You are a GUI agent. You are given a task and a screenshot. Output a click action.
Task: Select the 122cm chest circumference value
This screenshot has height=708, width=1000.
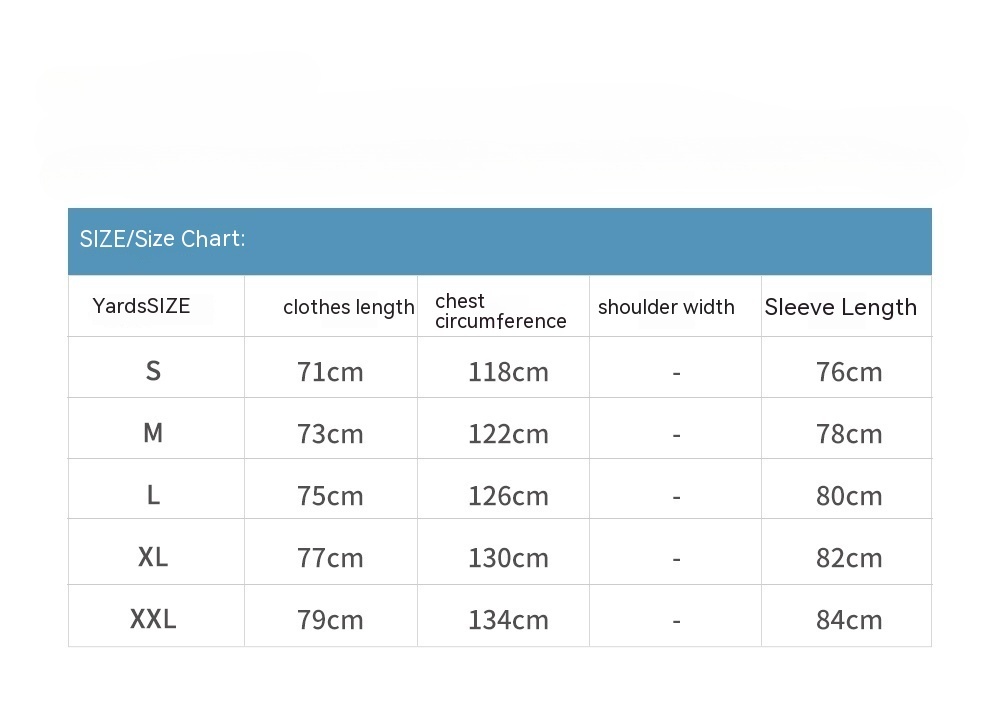point(508,434)
